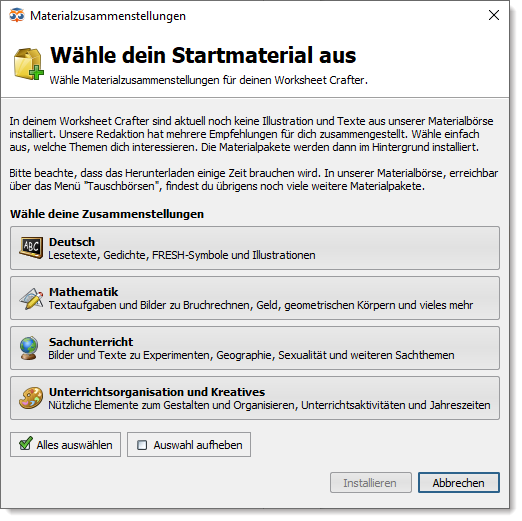Viewport: 522px width, 521px height.
Task: Click the Materialzusammenstellungen window title text
Action: 108,16
